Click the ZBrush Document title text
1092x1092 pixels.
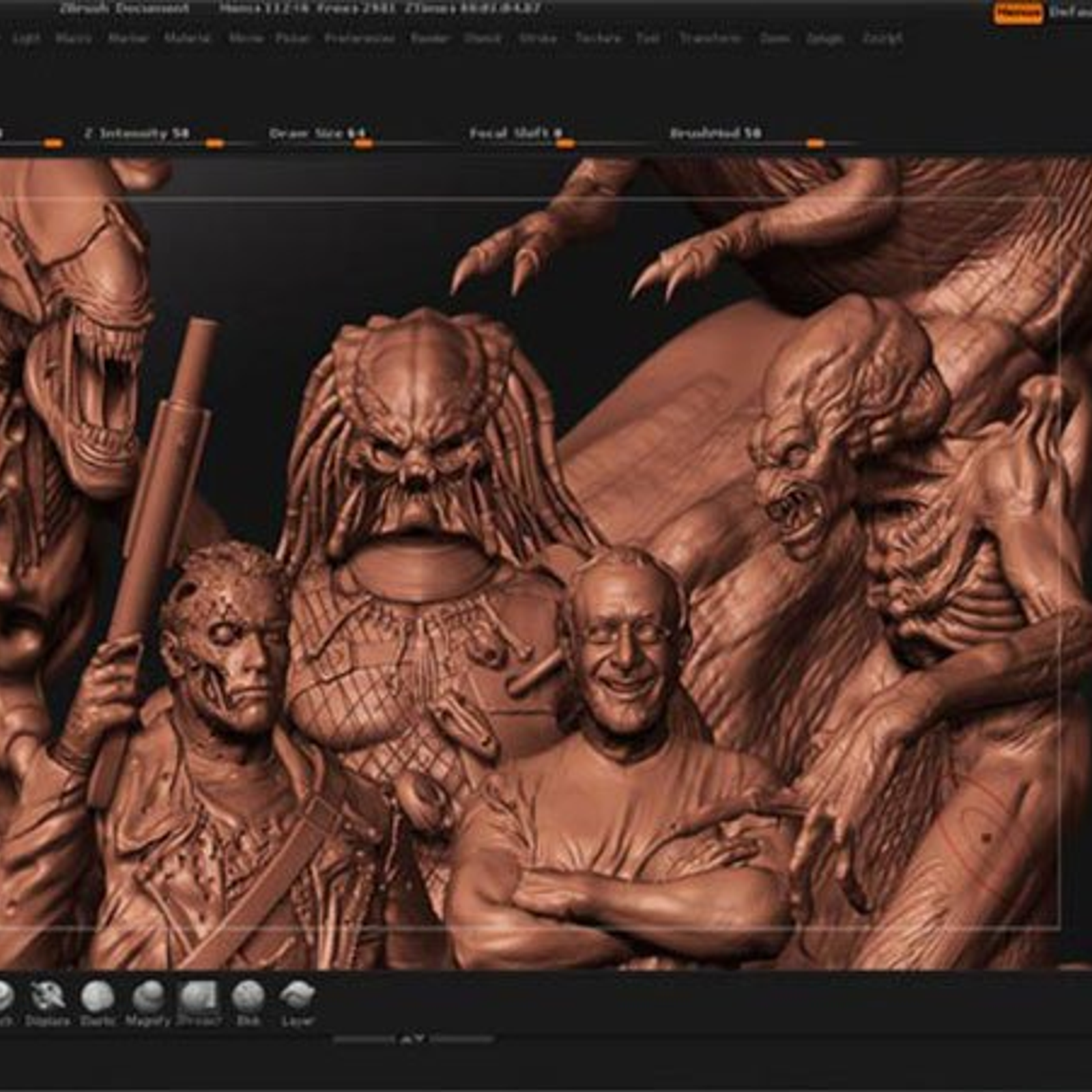click(124, 9)
